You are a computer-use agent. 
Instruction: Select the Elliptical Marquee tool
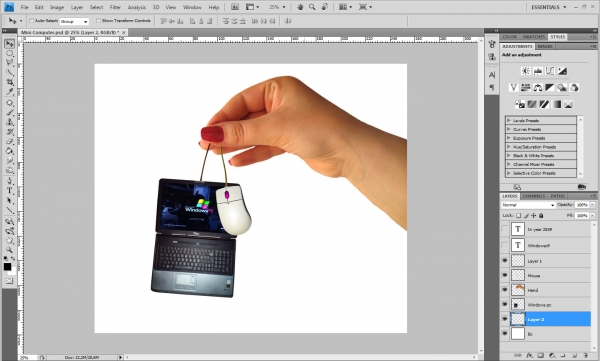point(10,53)
